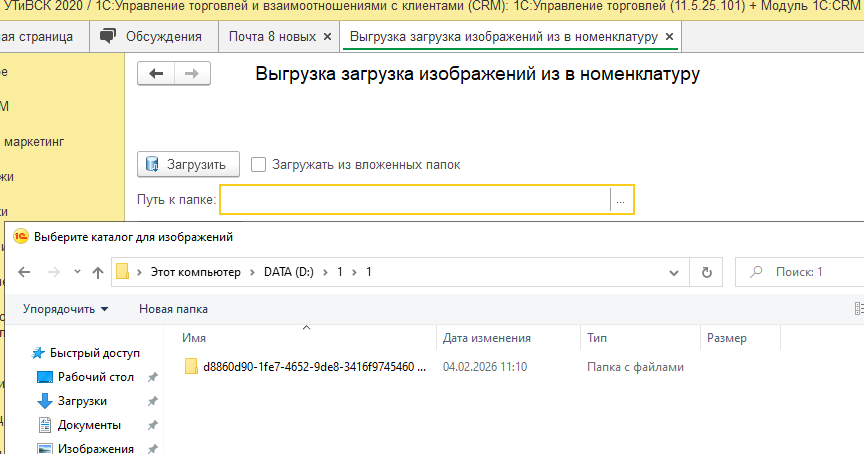Click Этот компьютер in breadcrumb path
864x454 pixels.
pos(196,272)
